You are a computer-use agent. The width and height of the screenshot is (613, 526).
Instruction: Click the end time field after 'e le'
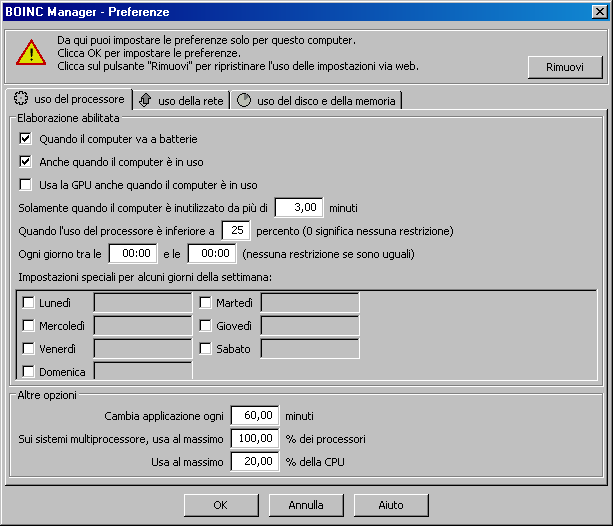[x=212, y=253]
